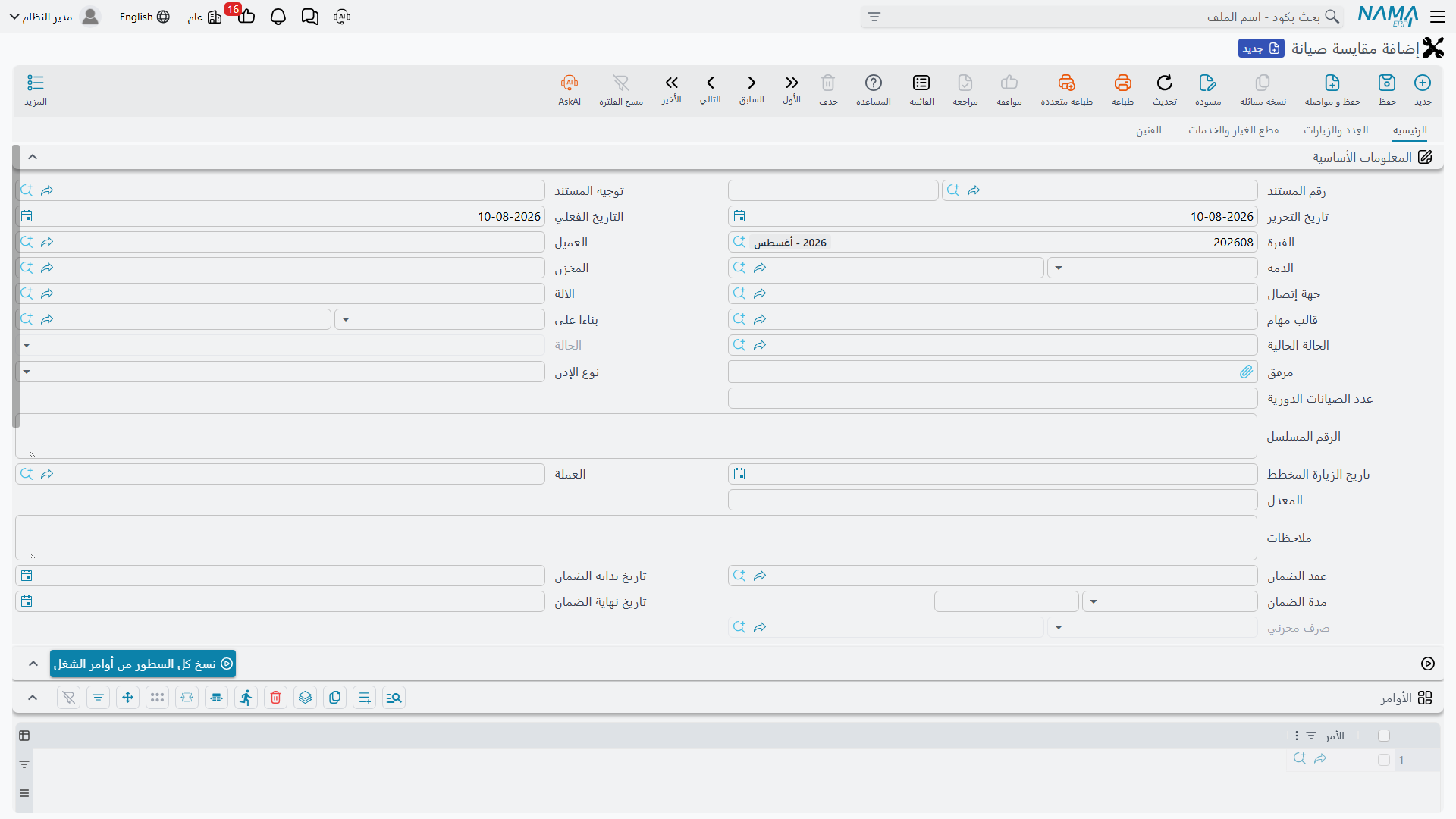Screen dimensions: 1456x819
Task: Click the search-lines icon in grid toolbar
Action: click(394, 698)
